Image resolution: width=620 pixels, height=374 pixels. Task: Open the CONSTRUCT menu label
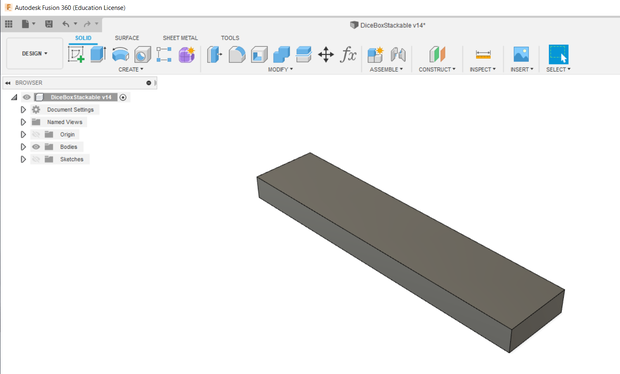[437, 70]
